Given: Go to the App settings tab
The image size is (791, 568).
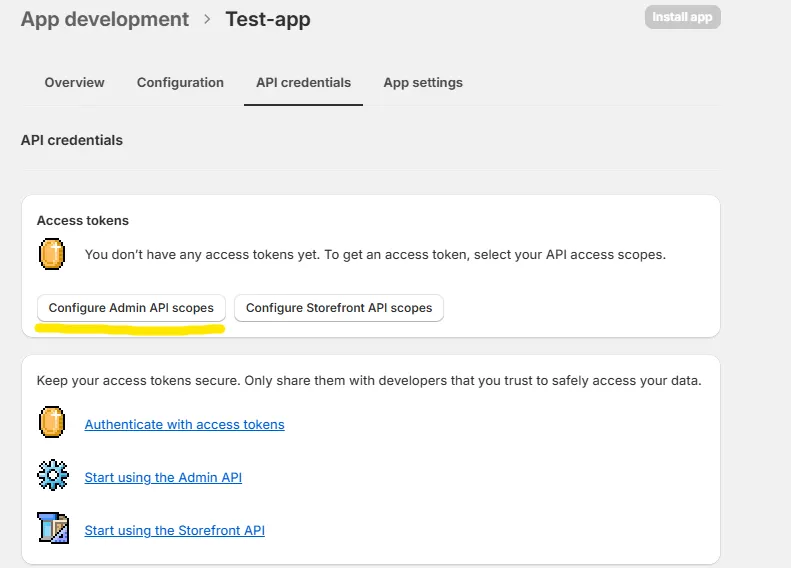Looking at the screenshot, I should pos(423,82).
